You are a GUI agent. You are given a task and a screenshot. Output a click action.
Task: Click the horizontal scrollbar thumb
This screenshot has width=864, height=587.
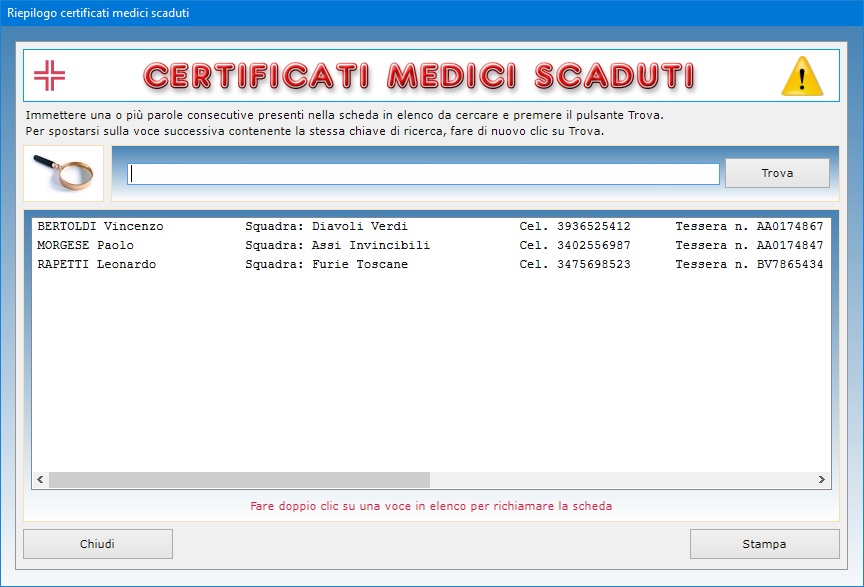pyautogui.click(x=239, y=480)
